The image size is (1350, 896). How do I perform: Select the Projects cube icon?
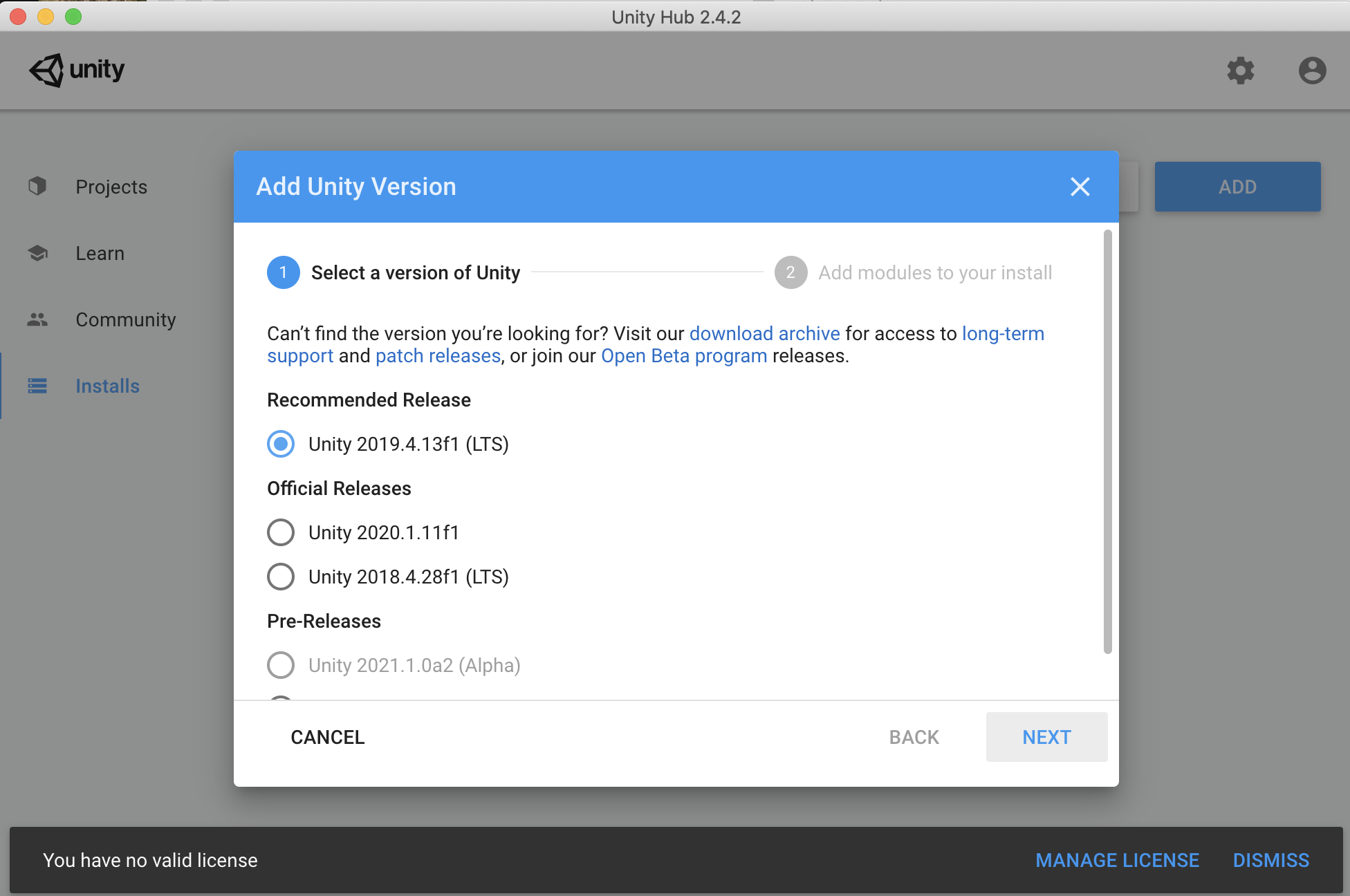click(37, 186)
